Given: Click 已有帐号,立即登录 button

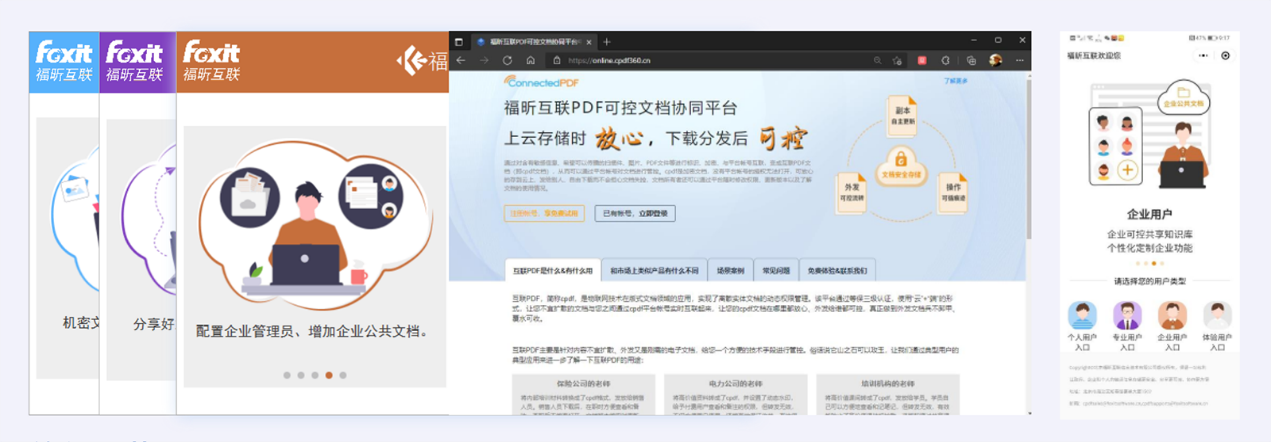Looking at the screenshot, I should (635, 213).
